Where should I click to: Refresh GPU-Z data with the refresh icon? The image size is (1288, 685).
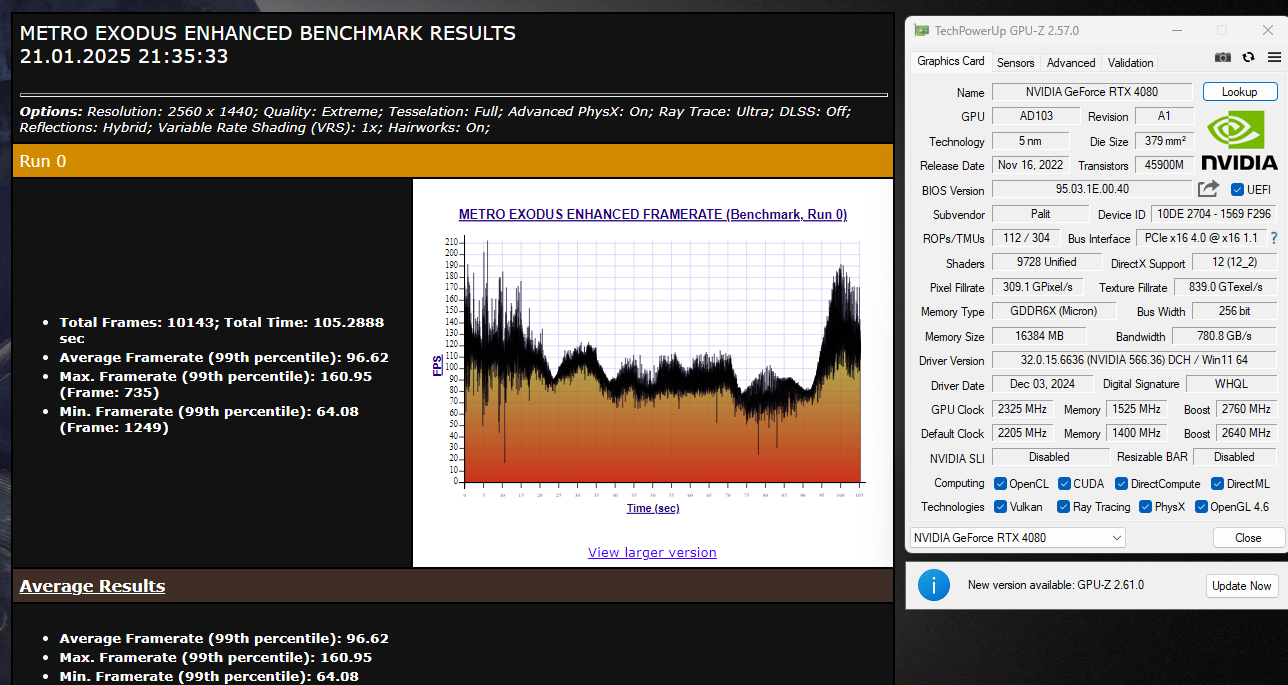pos(1248,58)
